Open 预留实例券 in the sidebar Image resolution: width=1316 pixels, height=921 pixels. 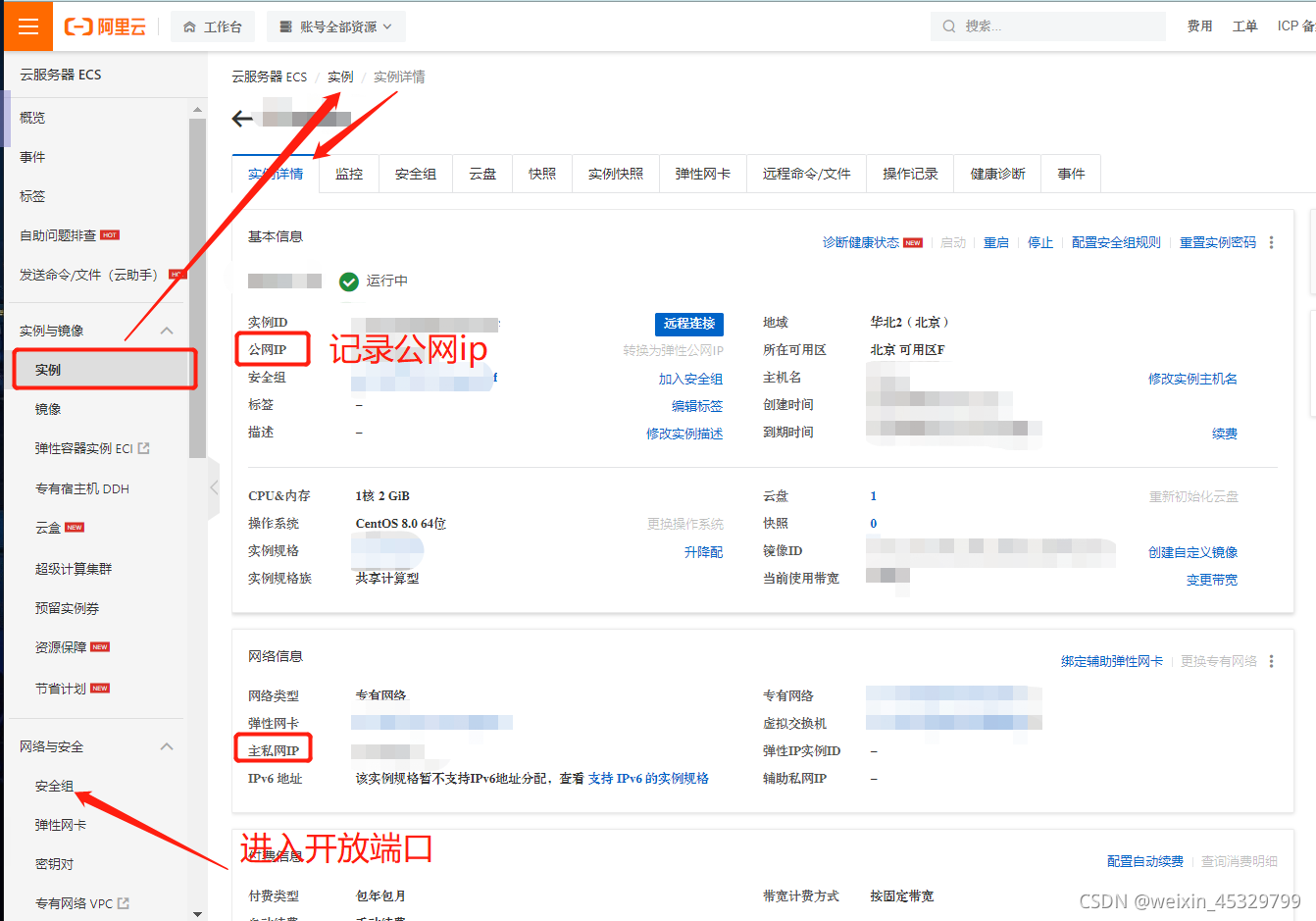tap(67, 608)
